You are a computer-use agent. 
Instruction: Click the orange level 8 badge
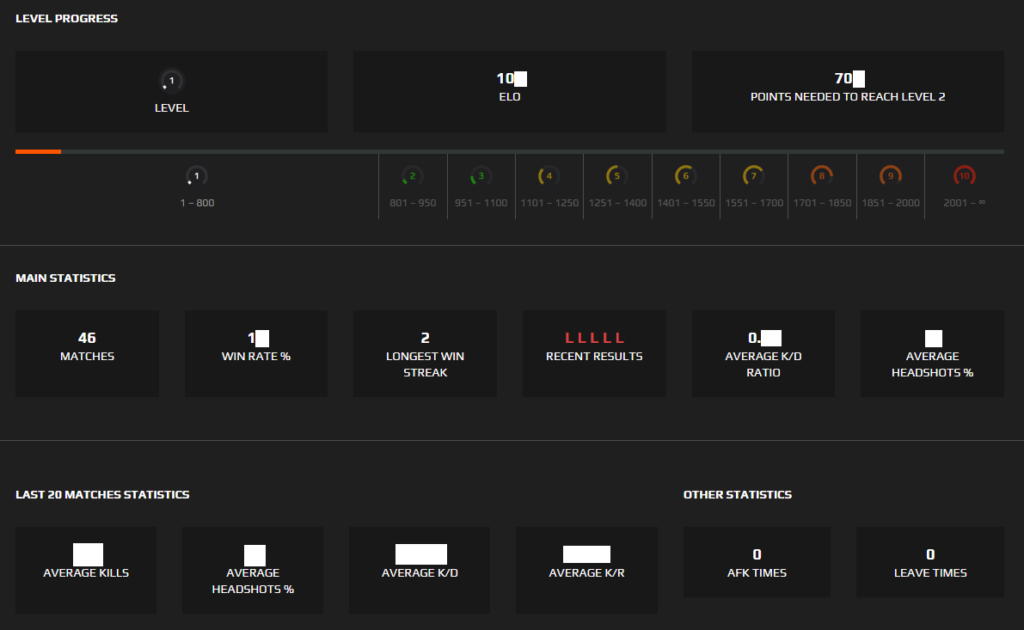(822, 175)
